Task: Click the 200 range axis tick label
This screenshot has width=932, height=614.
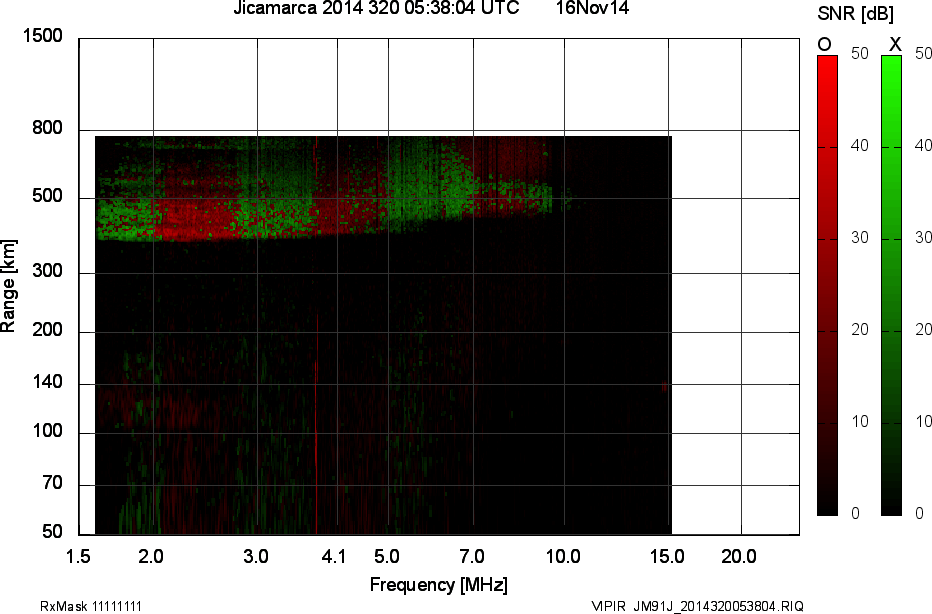Action: pos(48,330)
